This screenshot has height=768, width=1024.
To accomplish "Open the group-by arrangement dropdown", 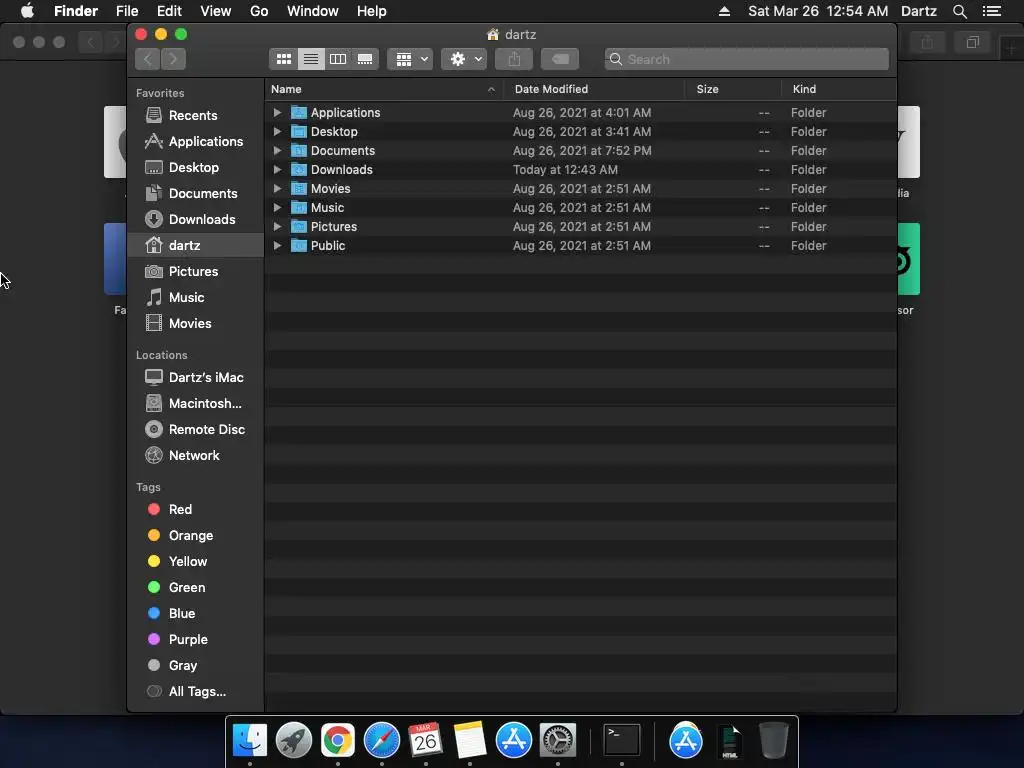I will [x=410, y=59].
